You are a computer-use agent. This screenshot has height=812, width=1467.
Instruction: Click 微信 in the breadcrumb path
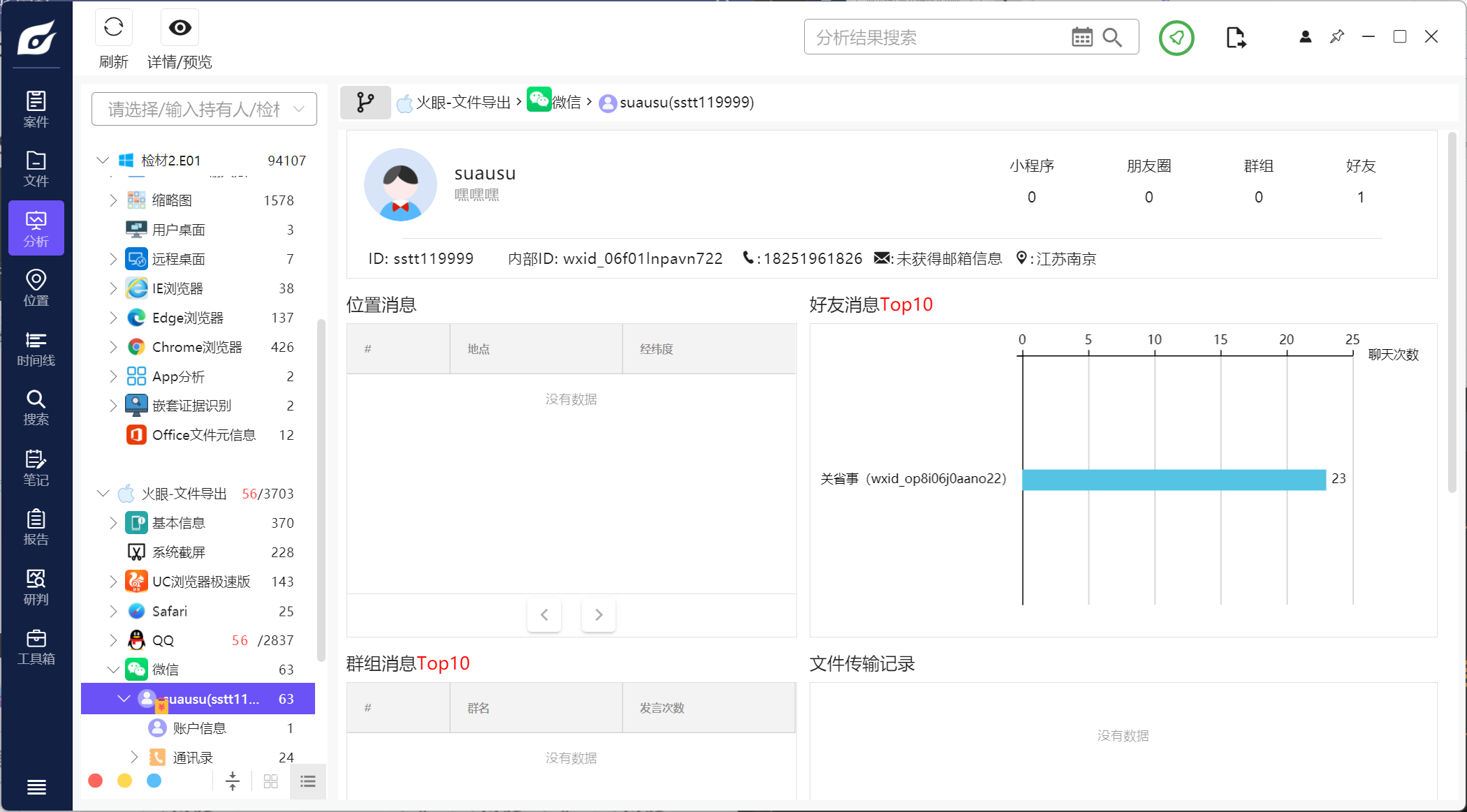click(x=566, y=103)
